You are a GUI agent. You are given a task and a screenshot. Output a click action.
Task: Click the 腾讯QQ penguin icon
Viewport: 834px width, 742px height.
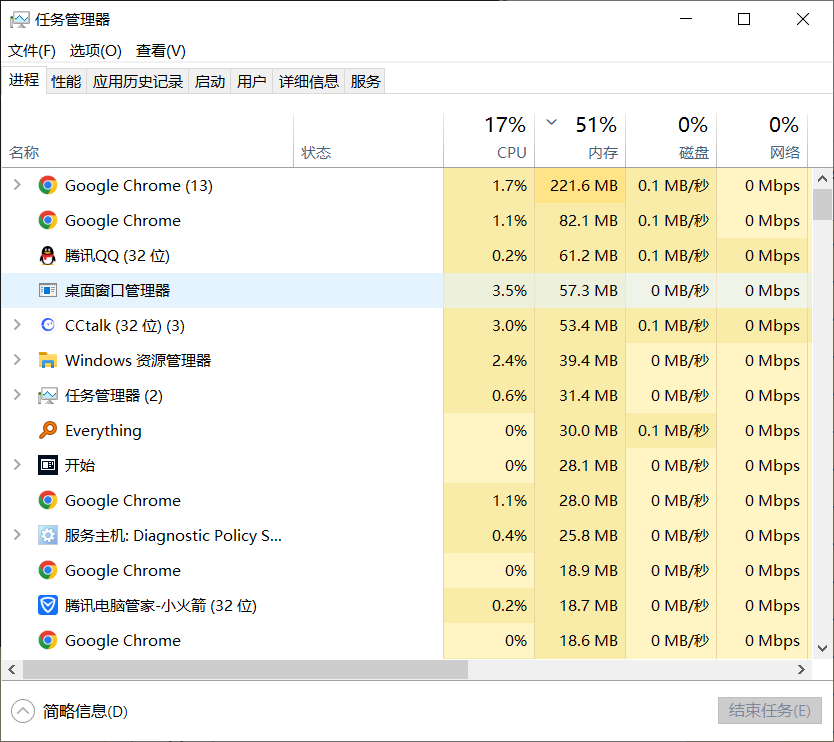click(48, 255)
